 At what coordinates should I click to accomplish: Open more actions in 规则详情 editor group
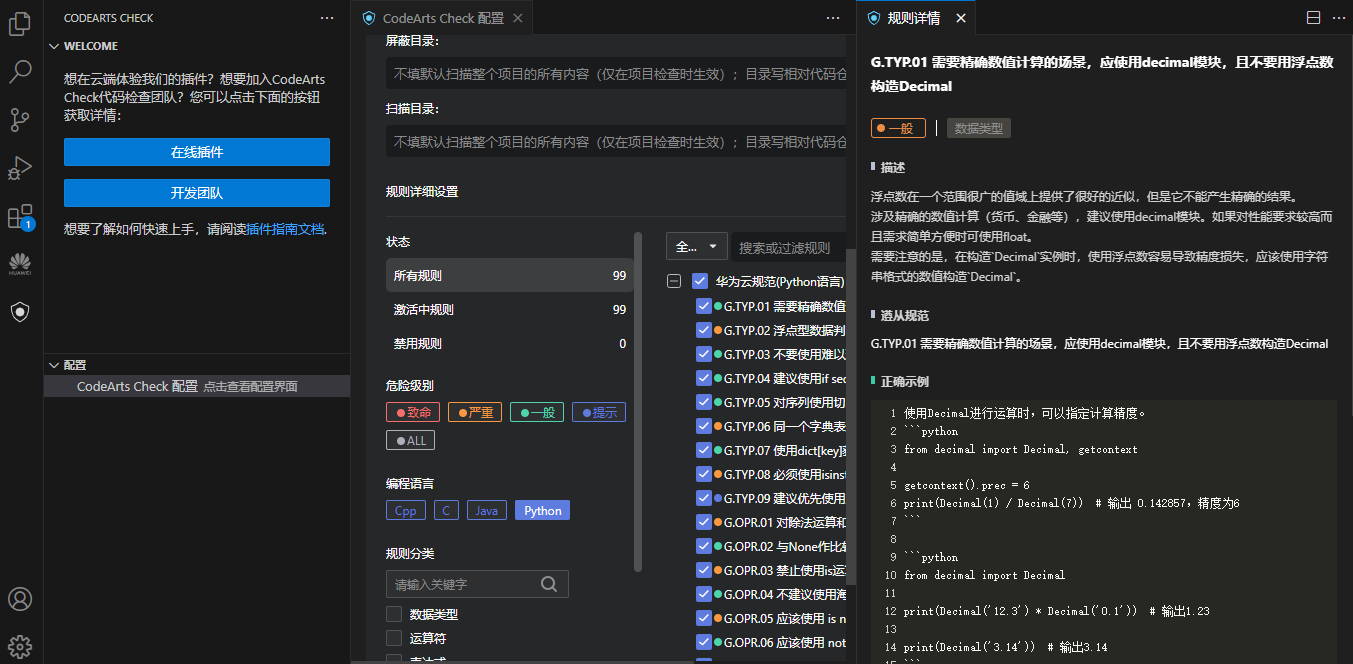[1337, 18]
